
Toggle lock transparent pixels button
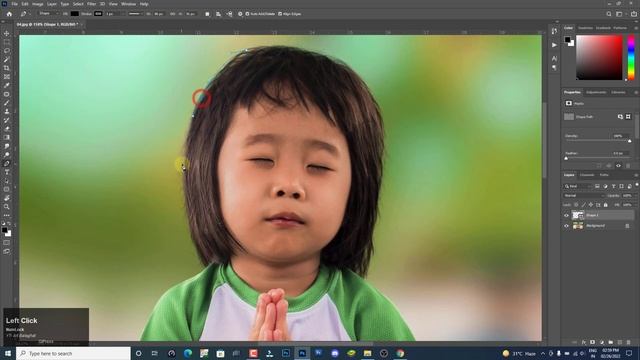576,204
